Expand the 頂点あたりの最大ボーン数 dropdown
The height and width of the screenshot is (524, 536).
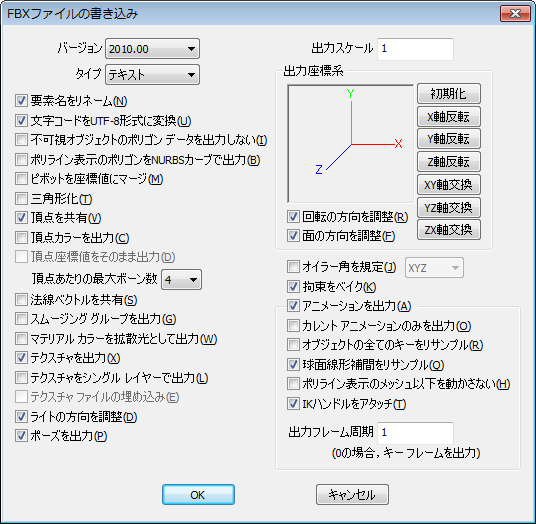pyautogui.click(x=181, y=280)
